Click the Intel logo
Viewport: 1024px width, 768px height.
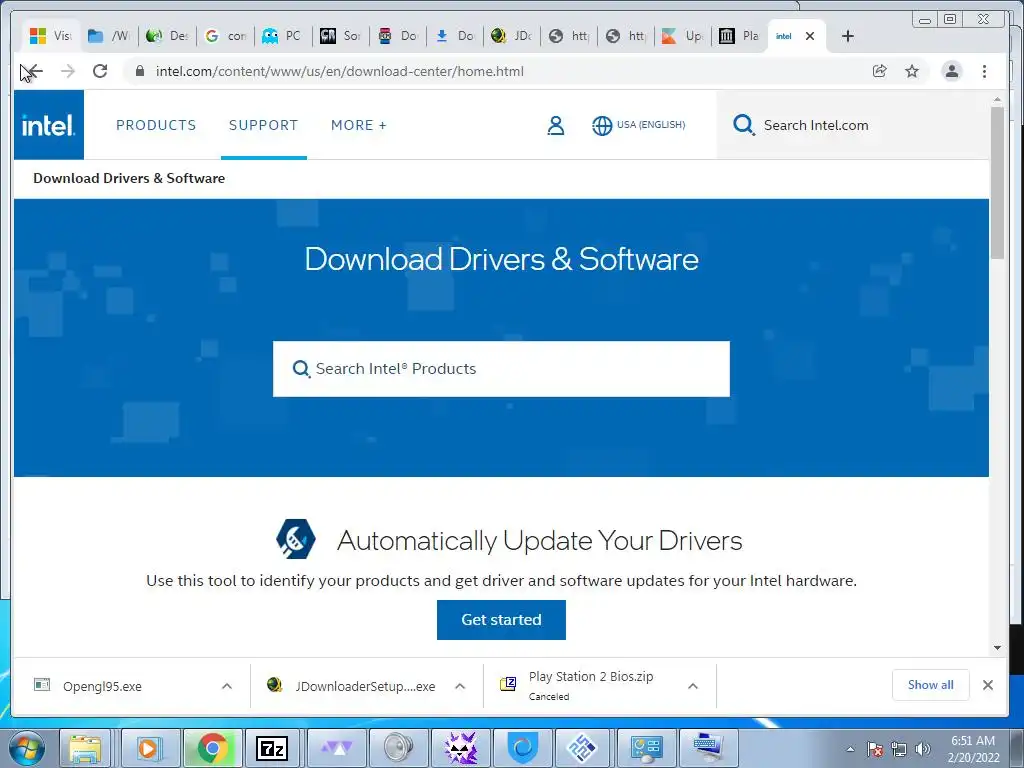[49, 125]
